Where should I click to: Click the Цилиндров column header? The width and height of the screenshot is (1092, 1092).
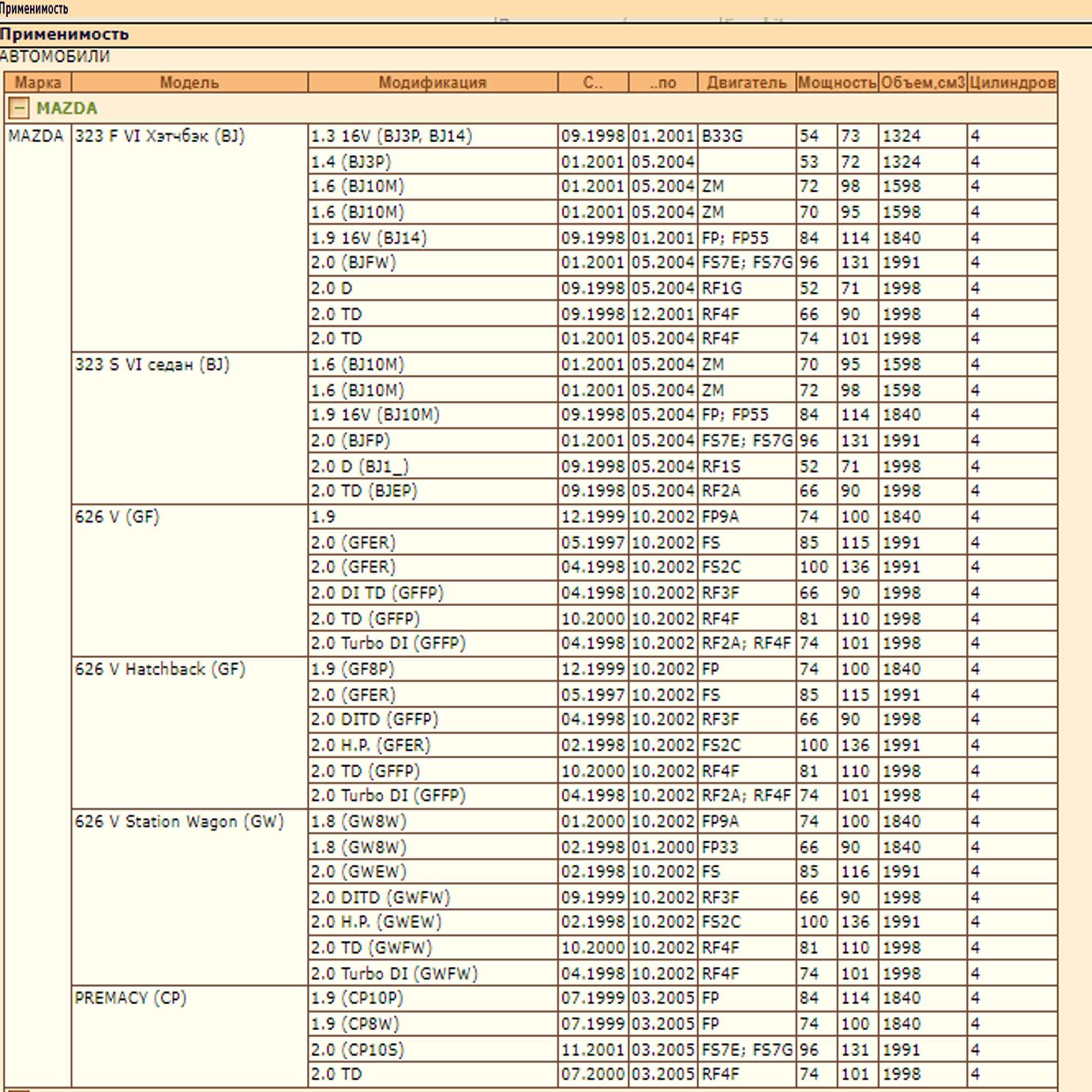[x=1012, y=83]
